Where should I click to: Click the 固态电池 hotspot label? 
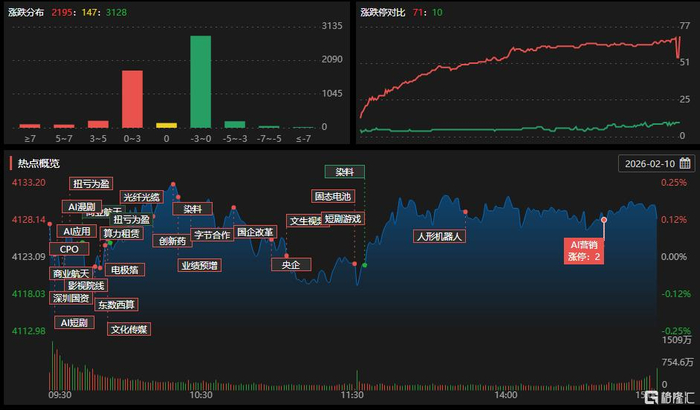tap(333, 196)
